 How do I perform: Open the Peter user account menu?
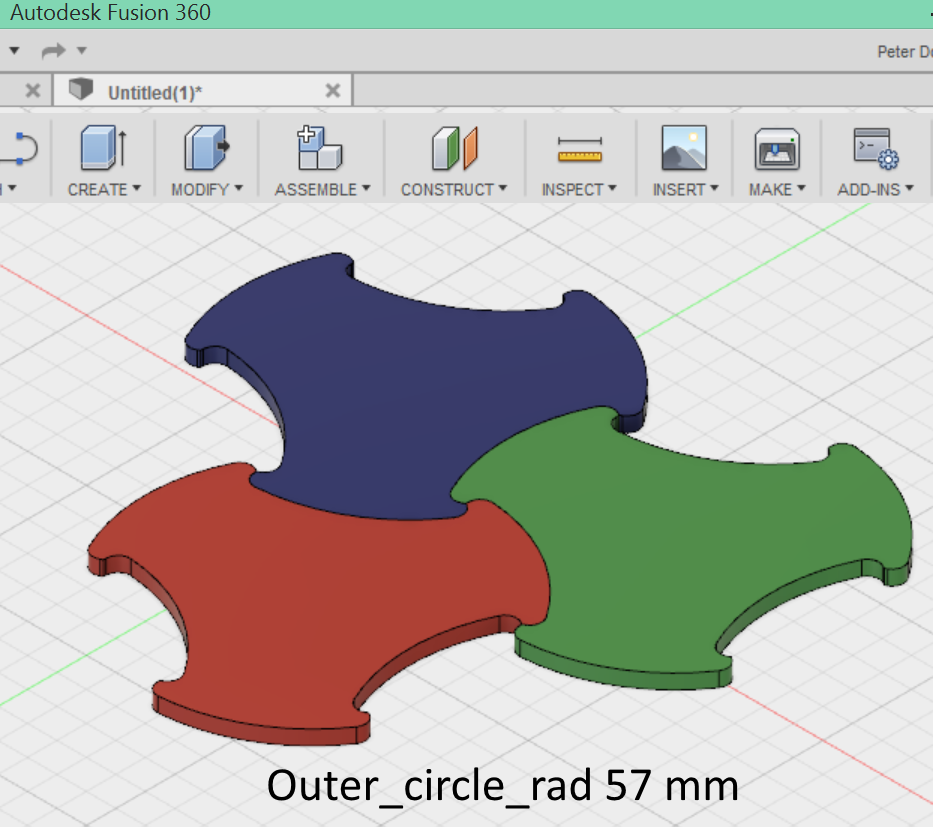point(905,51)
